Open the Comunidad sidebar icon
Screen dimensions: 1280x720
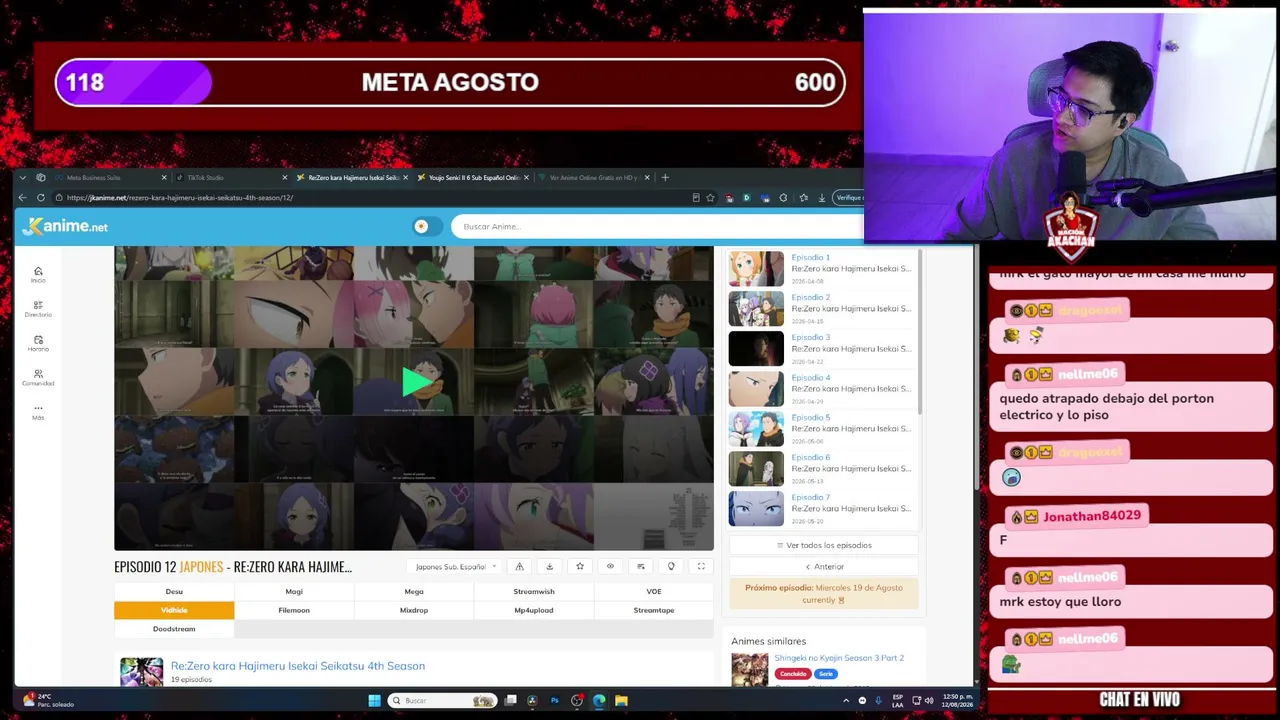point(38,377)
